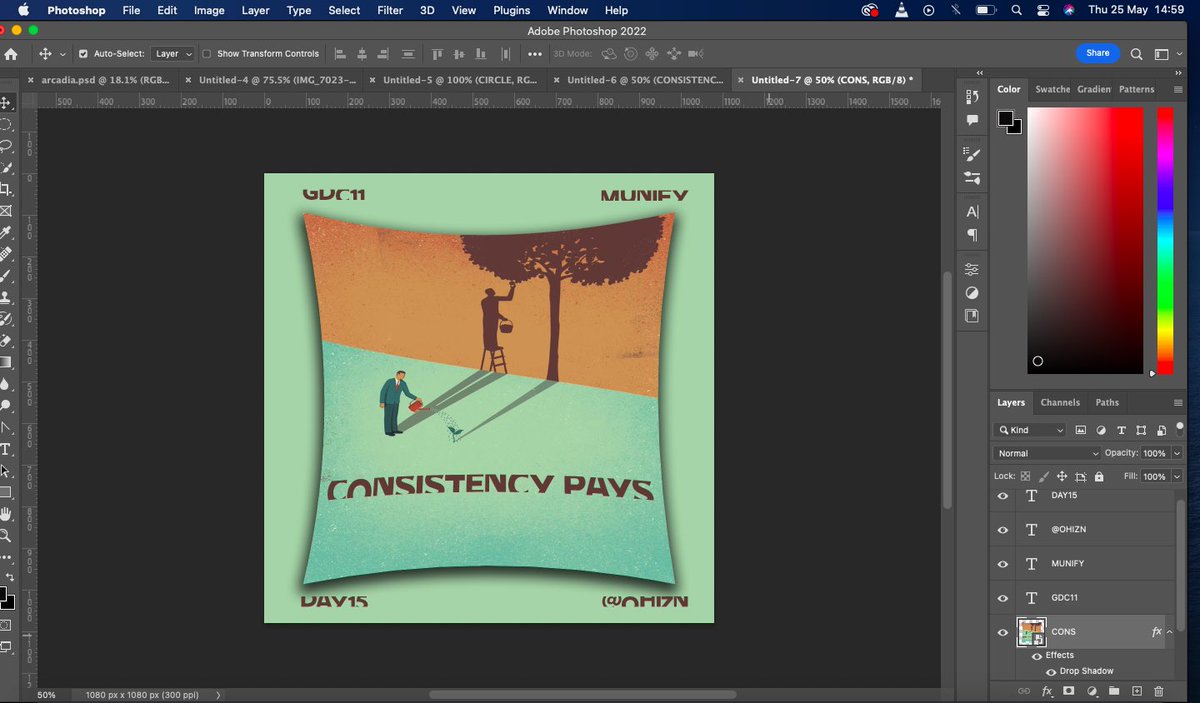Open the Opacity slider dropdown arrow
The width and height of the screenshot is (1200, 703).
click(1177, 453)
